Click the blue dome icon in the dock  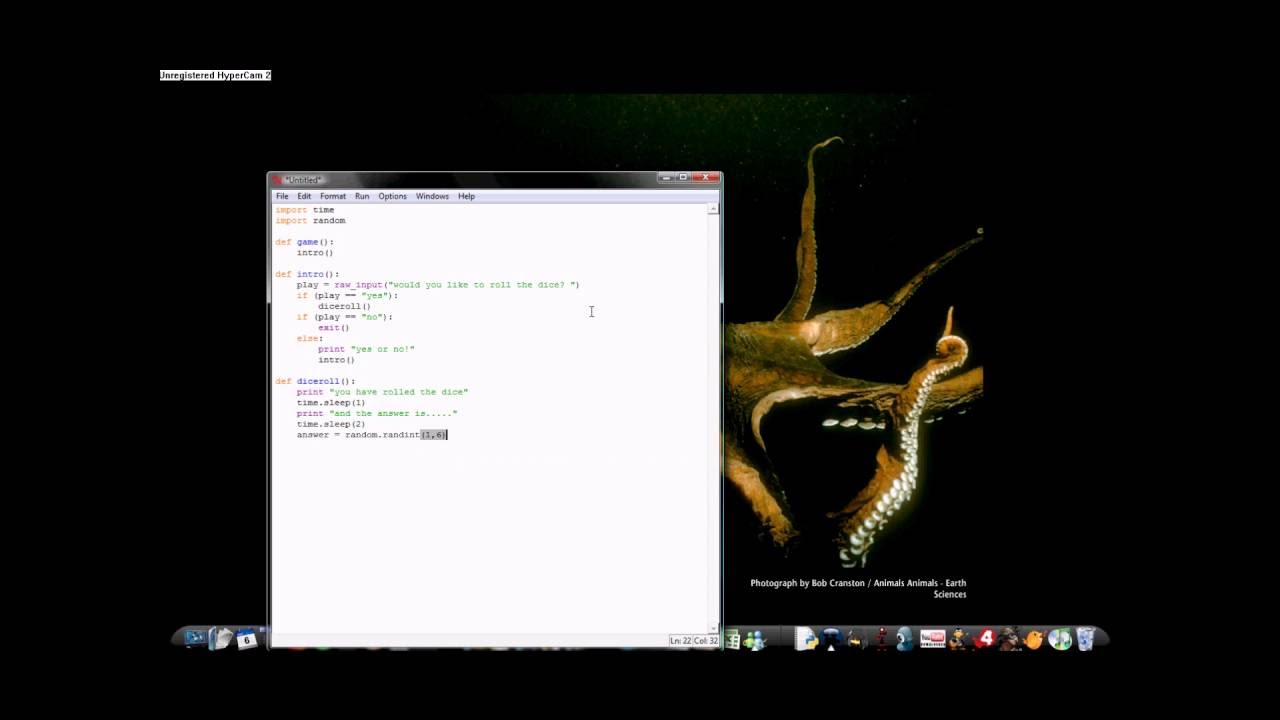[831, 639]
